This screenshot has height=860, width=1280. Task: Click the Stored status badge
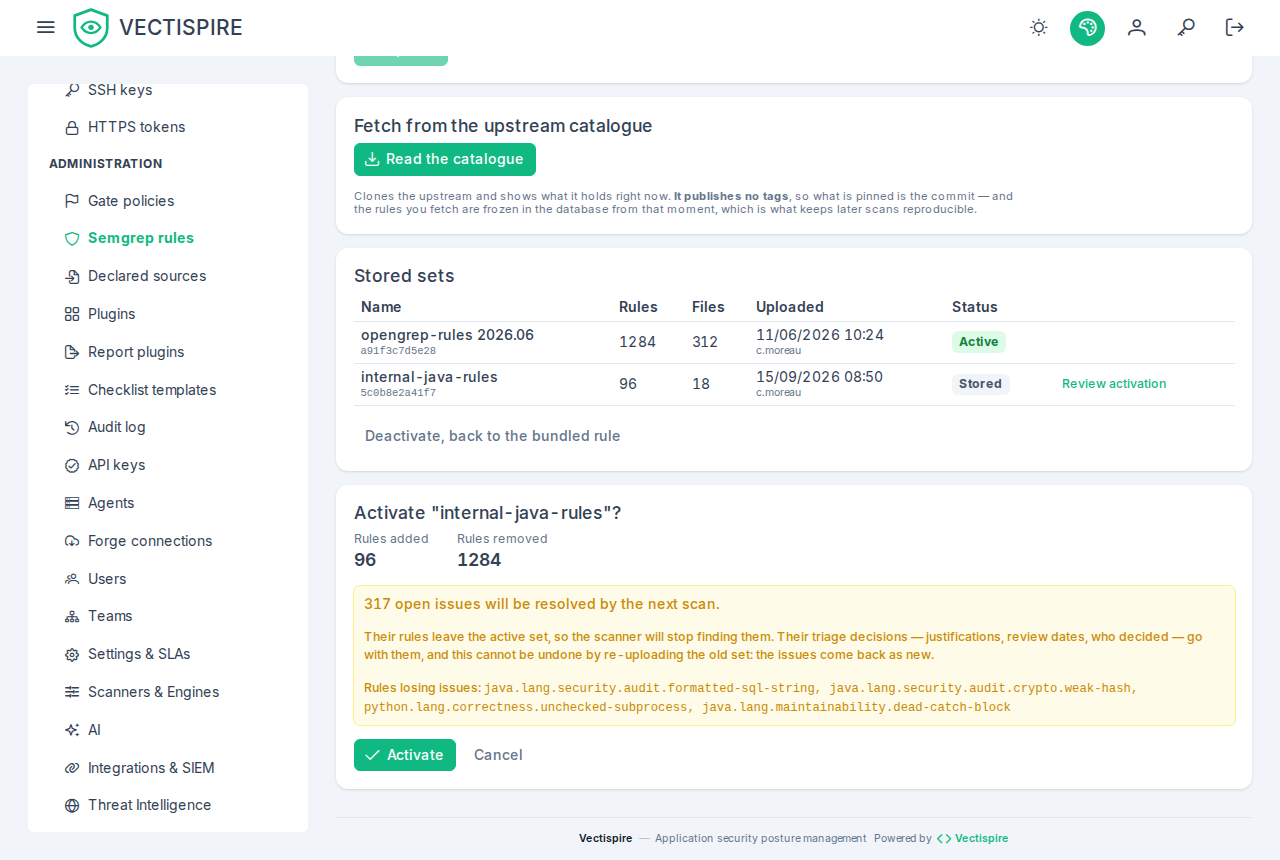(981, 384)
